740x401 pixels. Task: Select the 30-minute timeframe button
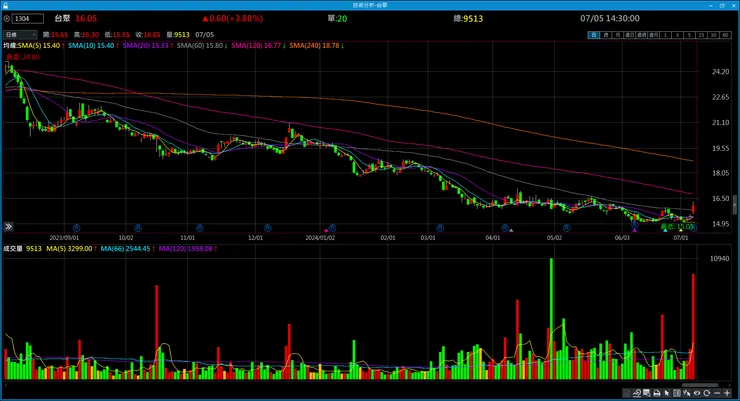(x=713, y=35)
